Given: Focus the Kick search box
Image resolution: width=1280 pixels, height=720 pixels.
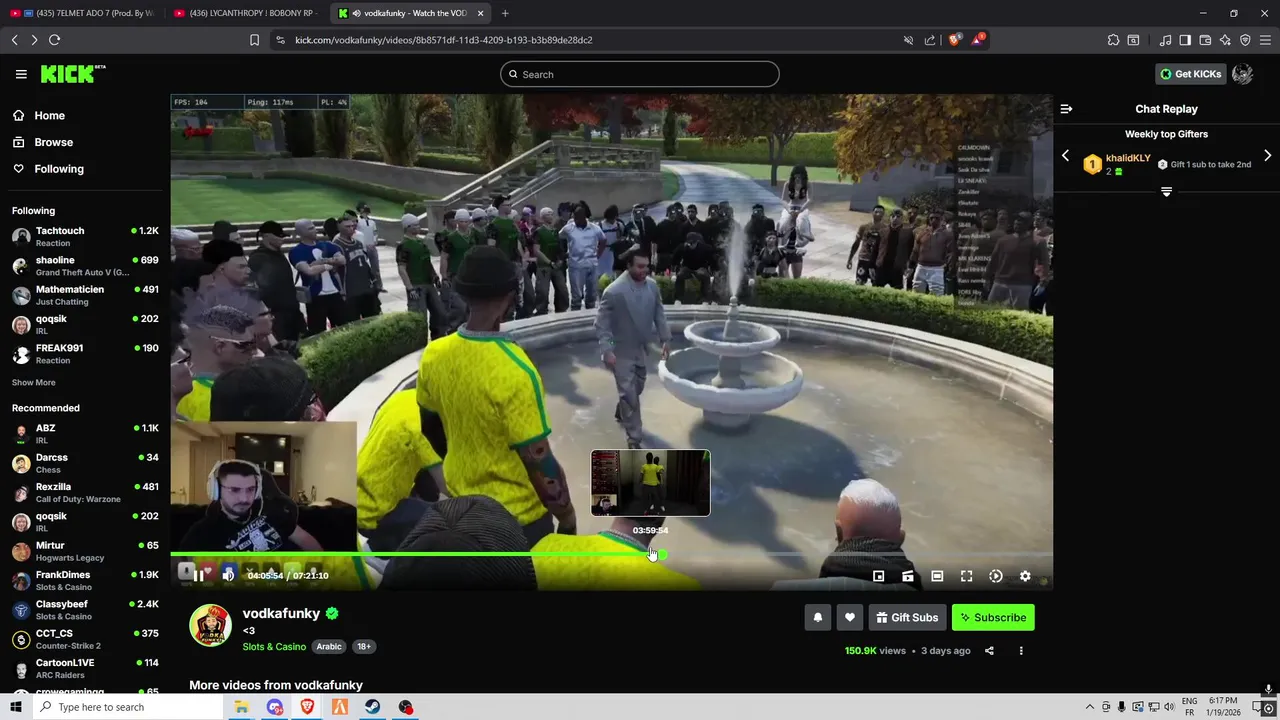Looking at the screenshot, I should [640, 74].
